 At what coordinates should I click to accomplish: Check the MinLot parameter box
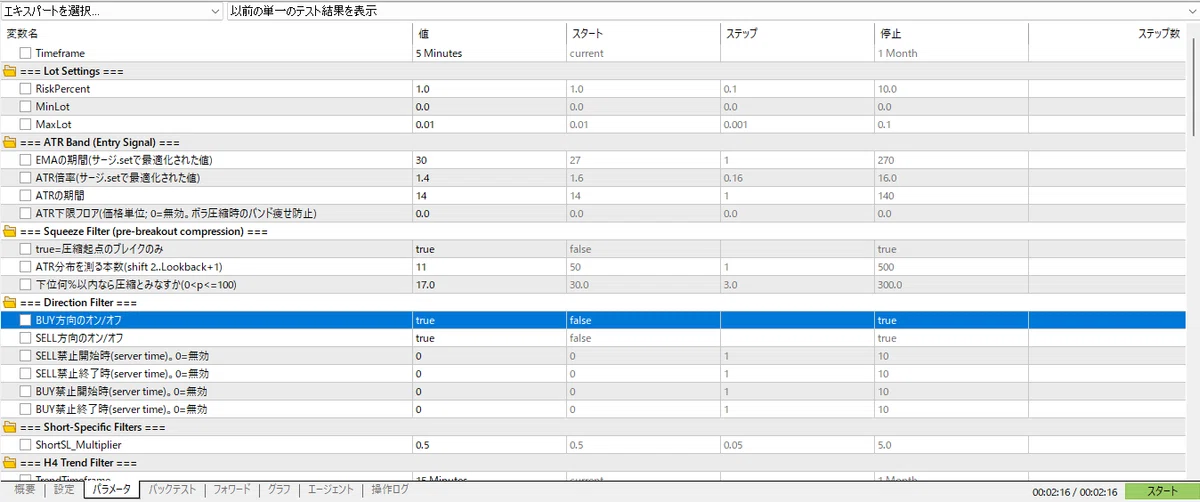pyautogui.click(x=26, y=106)
